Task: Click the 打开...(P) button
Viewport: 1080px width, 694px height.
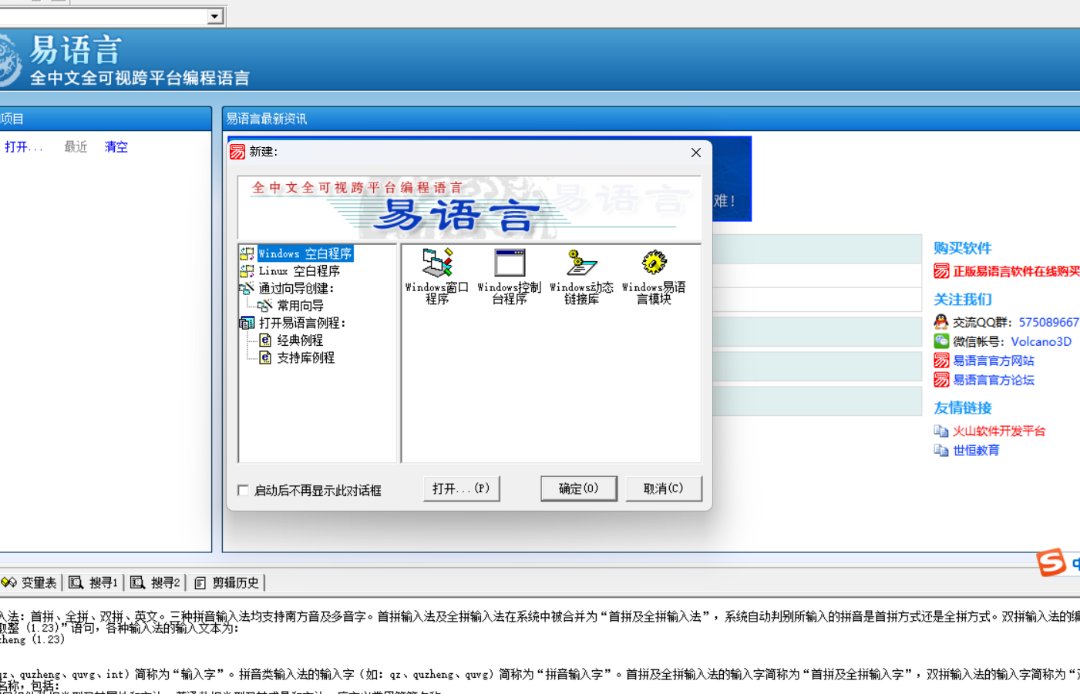Action: pos(461,489)
